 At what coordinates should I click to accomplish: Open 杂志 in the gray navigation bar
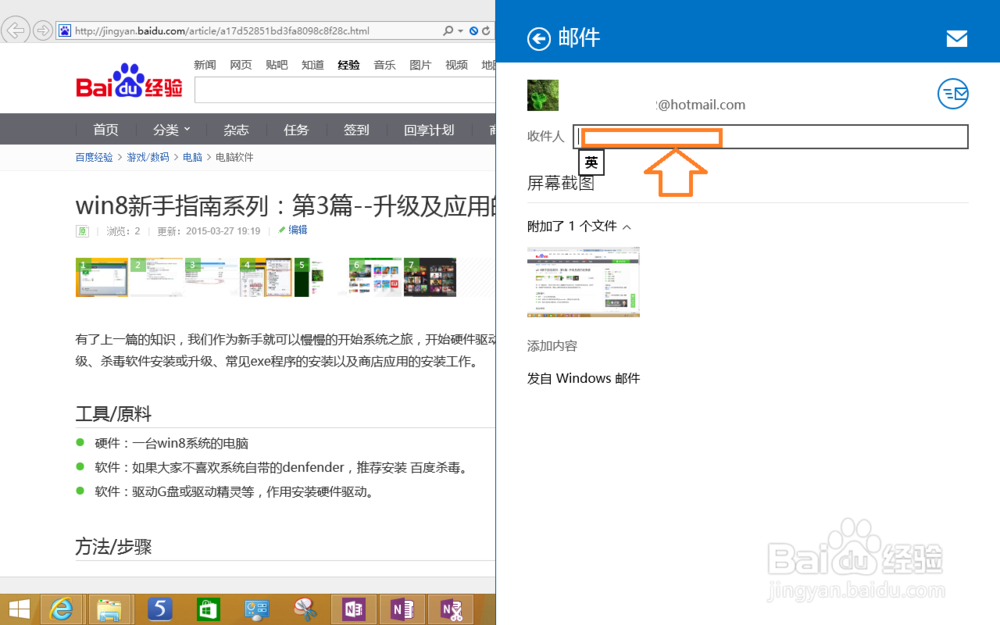coord(236,129)
